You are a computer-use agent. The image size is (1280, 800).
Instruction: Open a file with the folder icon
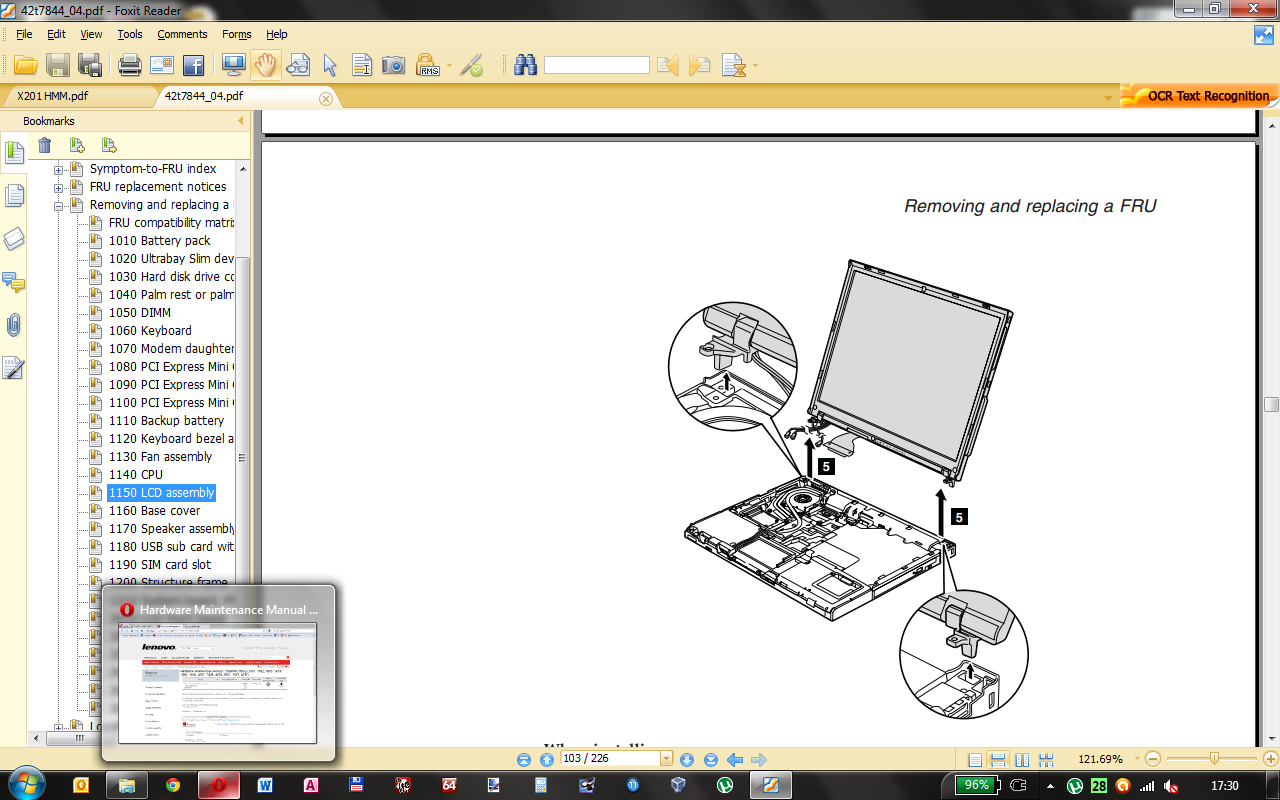tap(26, 65)
